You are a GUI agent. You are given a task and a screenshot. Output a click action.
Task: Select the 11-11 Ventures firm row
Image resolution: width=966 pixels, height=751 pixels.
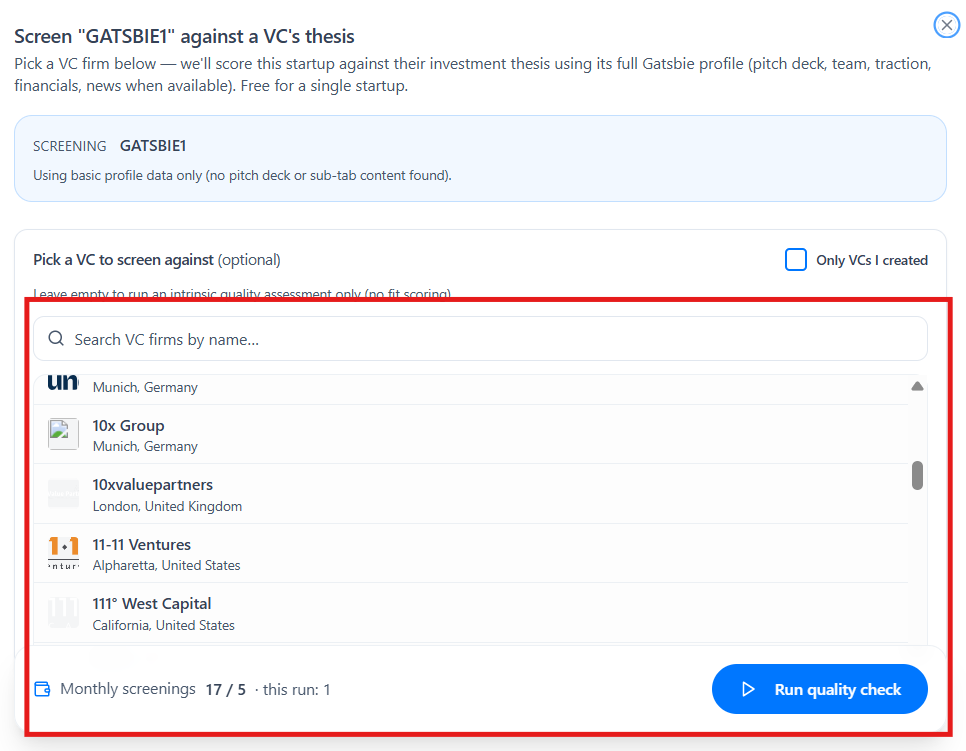tap(471, 554)
